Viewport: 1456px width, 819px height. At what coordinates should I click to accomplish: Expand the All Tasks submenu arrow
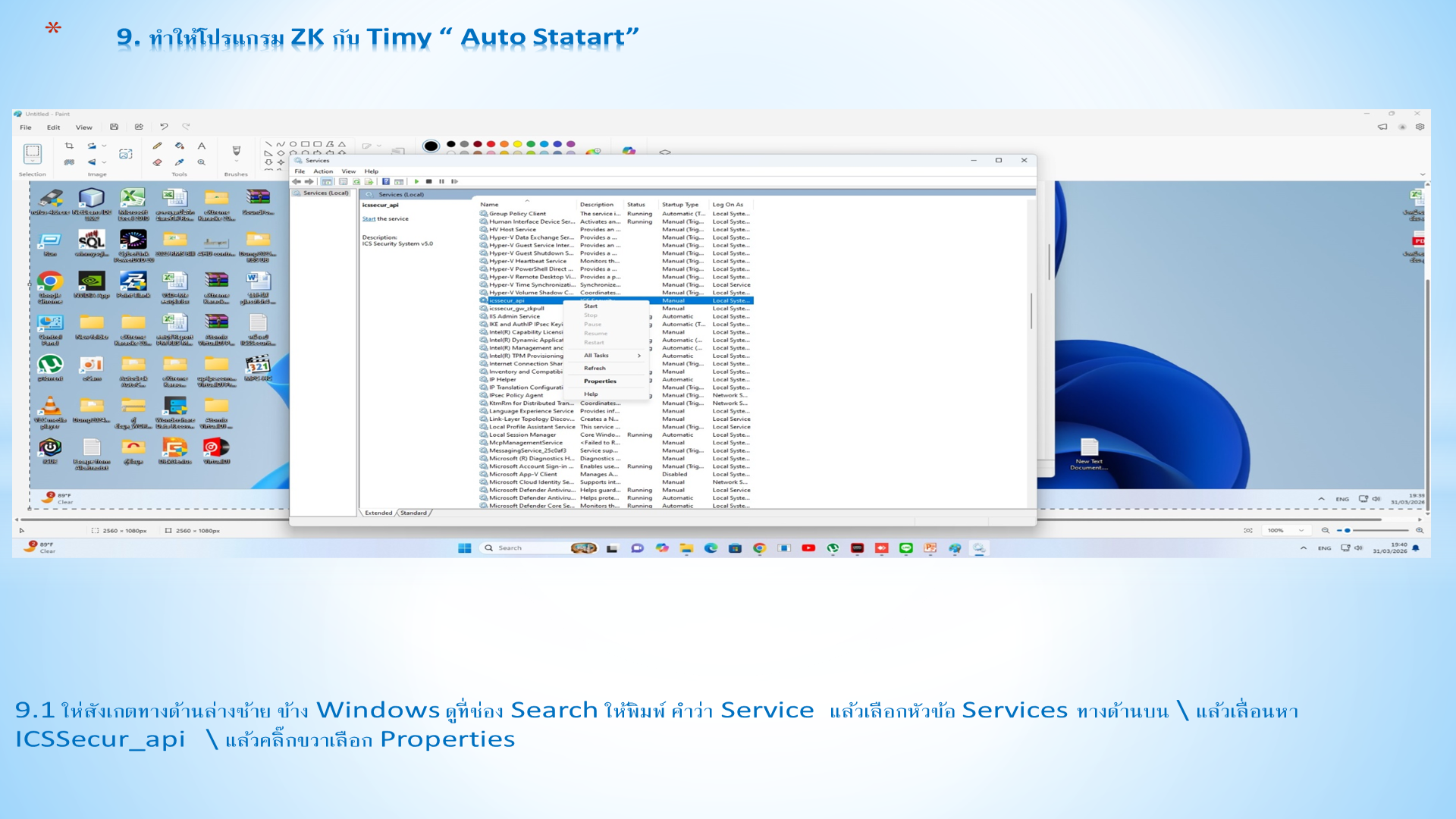[639, 356]
